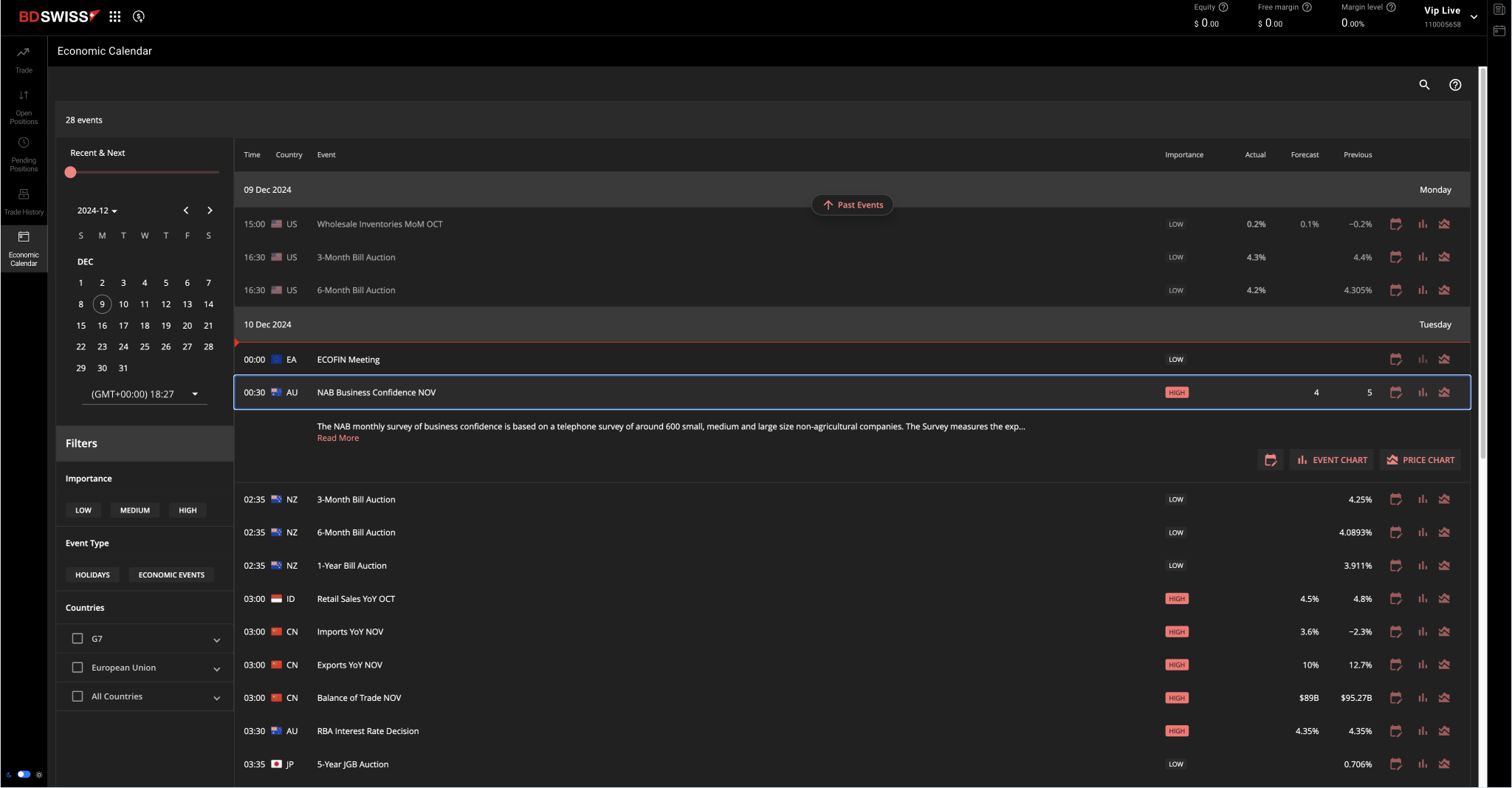Open price chart icon for Wholesale Inventories row
The height and width of the screenshot is (788, 1512).
(x=1444, y=225)
